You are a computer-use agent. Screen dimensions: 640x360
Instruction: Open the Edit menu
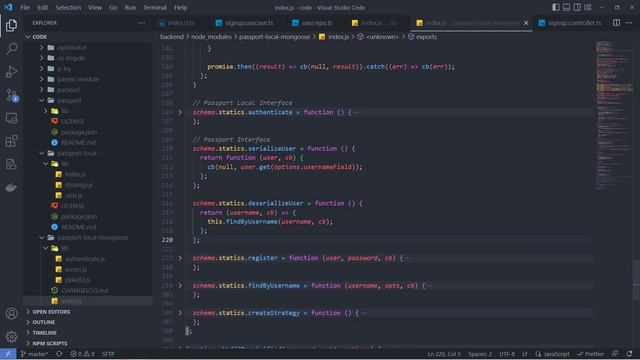point(42,7)
